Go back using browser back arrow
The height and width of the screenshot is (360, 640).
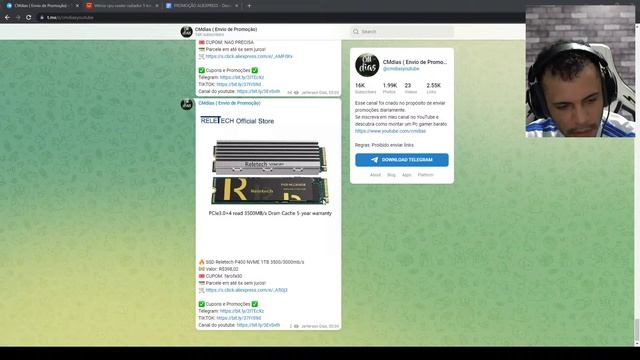pyautogui.click(x=7, y=18)
